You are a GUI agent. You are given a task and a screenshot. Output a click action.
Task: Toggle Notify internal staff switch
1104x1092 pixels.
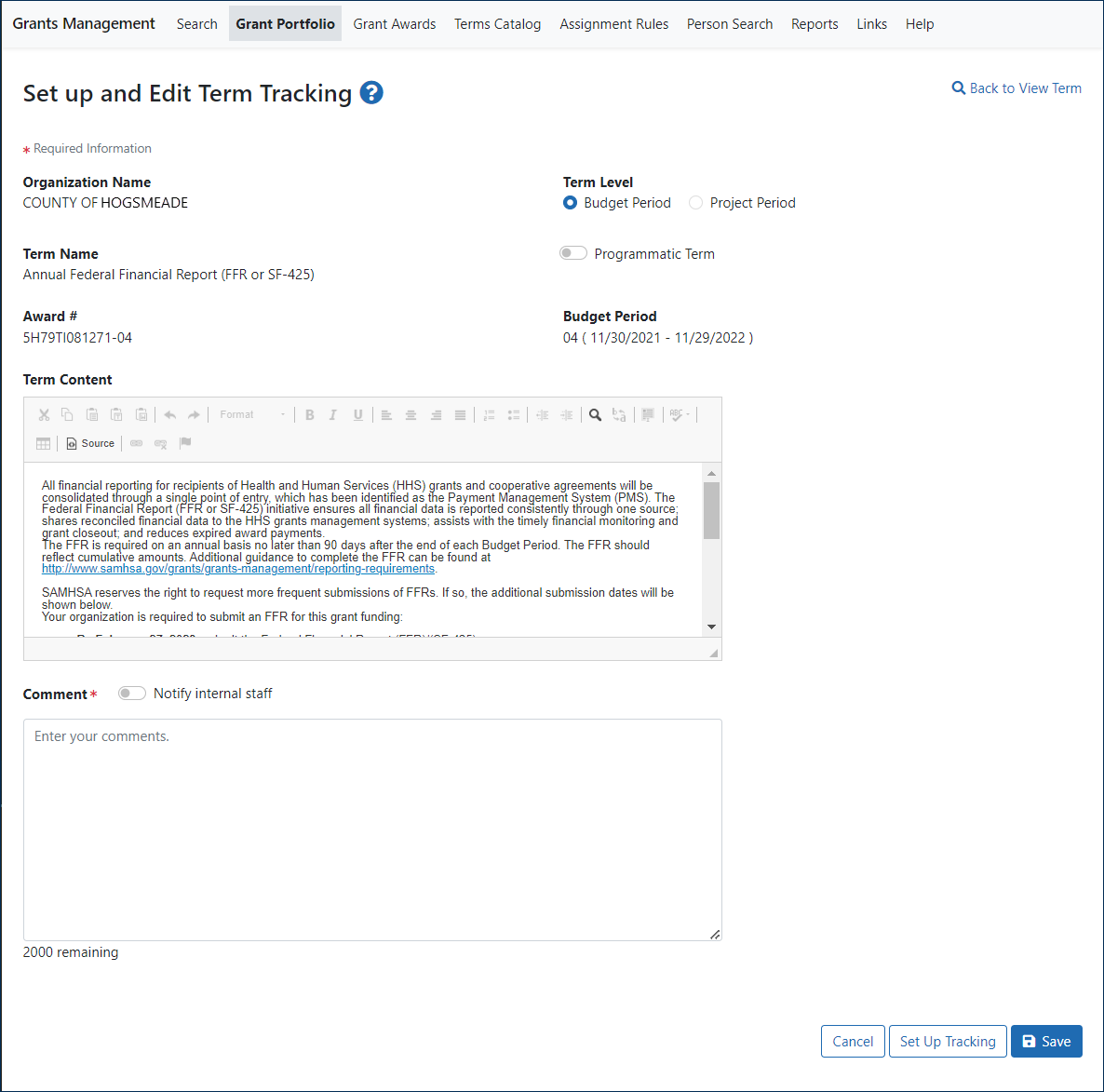coord(131,694)
